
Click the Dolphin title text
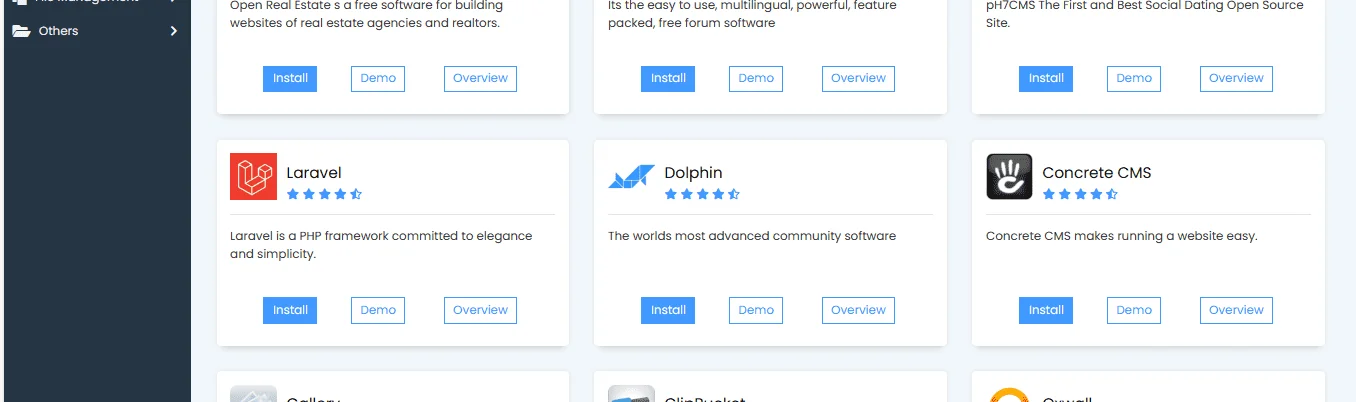pyautogui.click(x=693, y=173)
